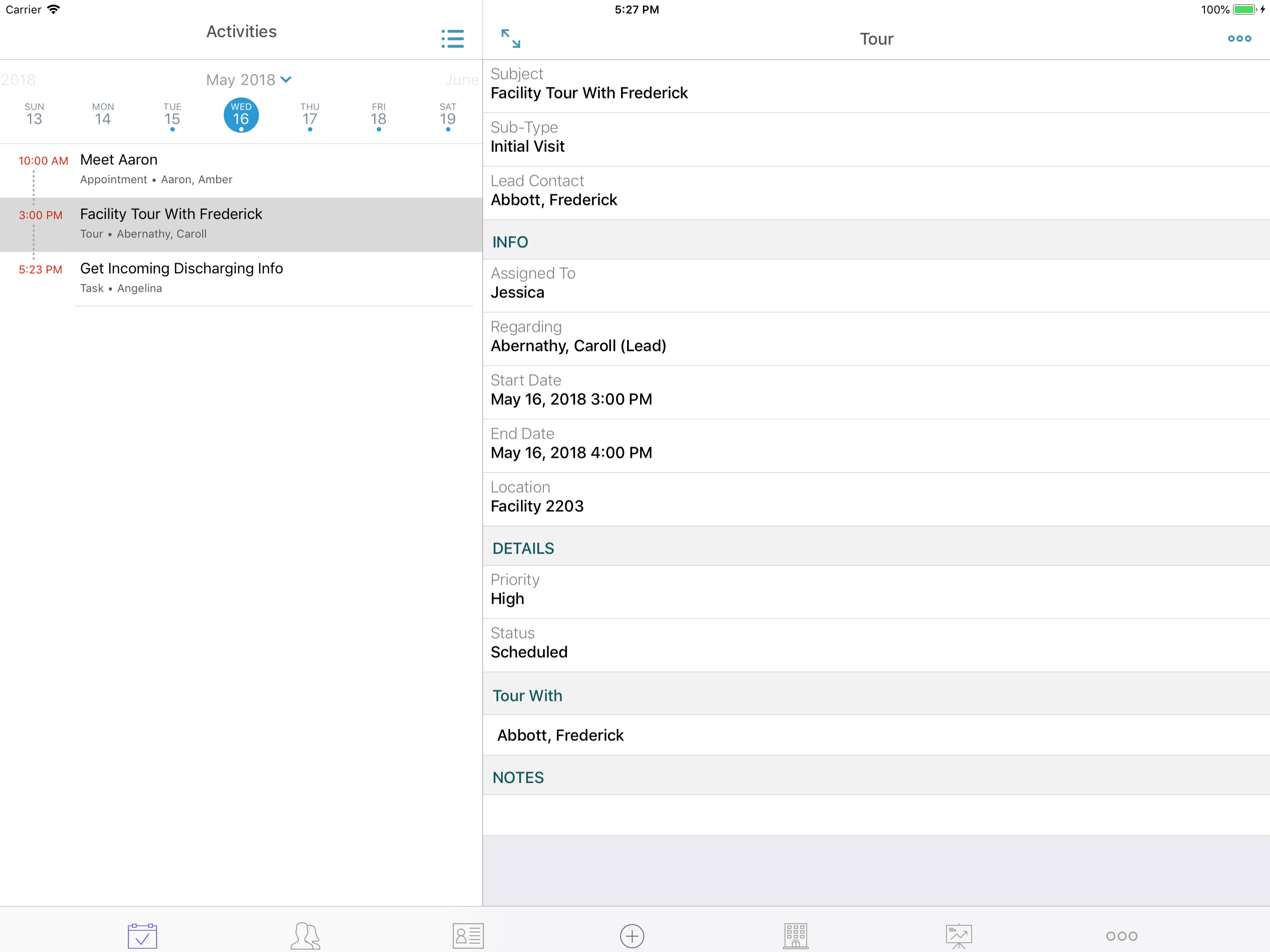The height and width of the screenshot is (952, 1270).
Task: Open the Facilities building icon tab
Action: 795,935
